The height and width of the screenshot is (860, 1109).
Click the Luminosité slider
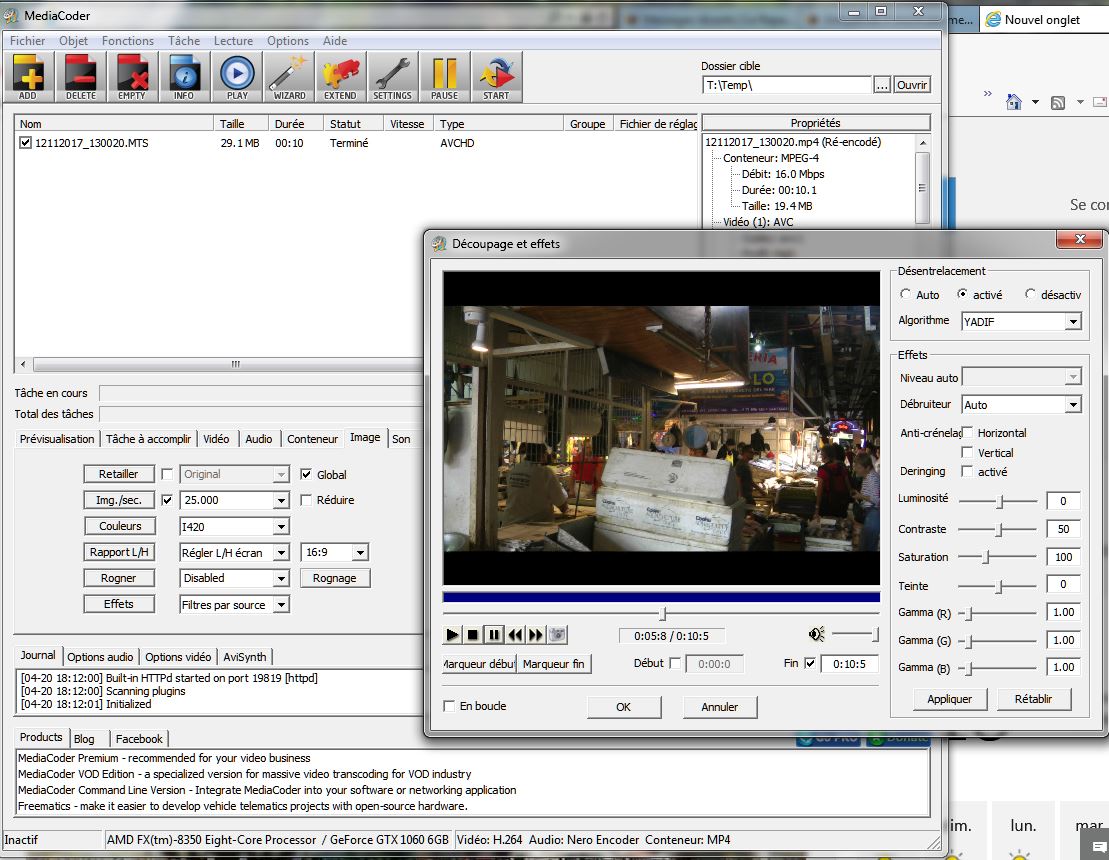click(x=1000, y=500)
